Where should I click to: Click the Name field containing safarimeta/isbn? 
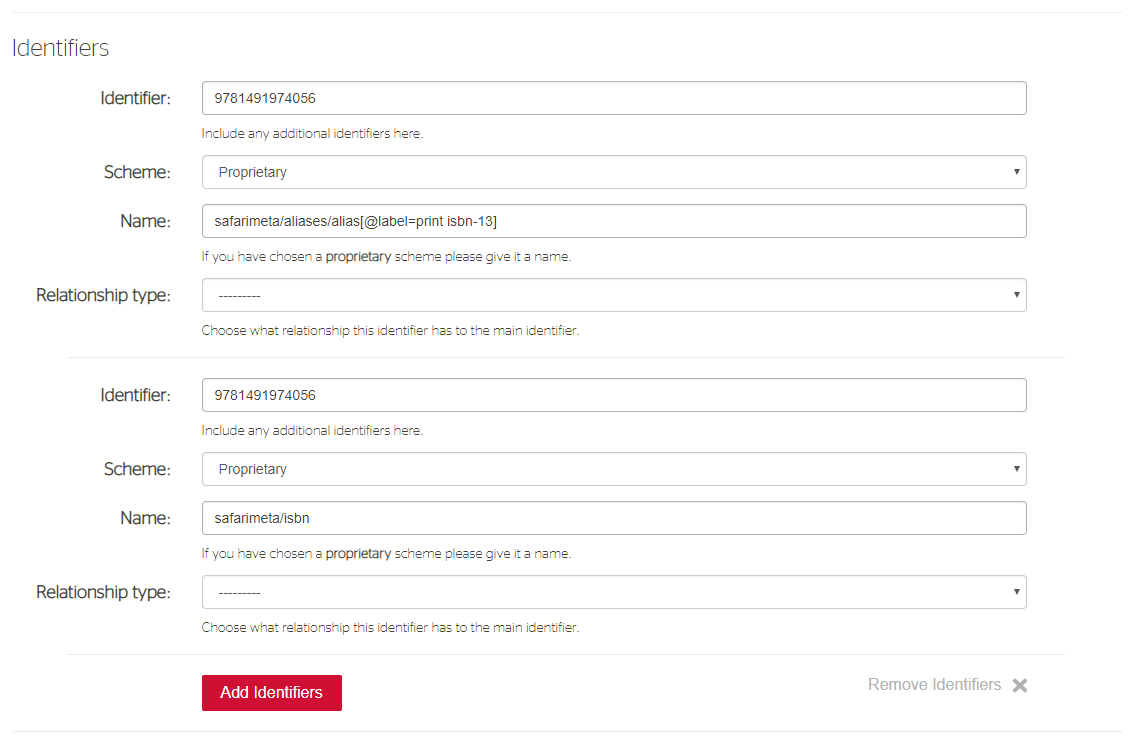pyautogui.click(x=614, y=518)
